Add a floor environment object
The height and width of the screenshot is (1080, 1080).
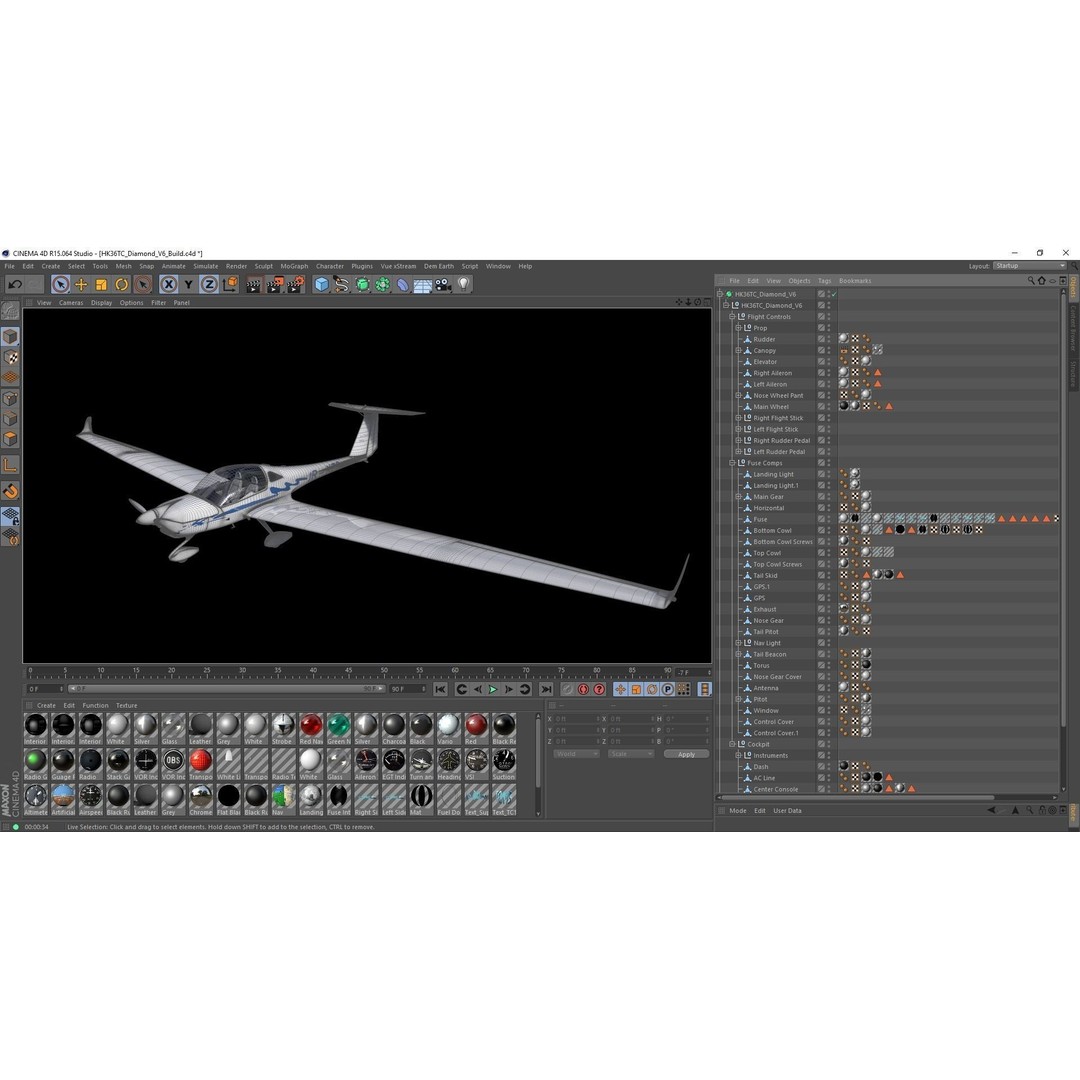coord(423,285)
